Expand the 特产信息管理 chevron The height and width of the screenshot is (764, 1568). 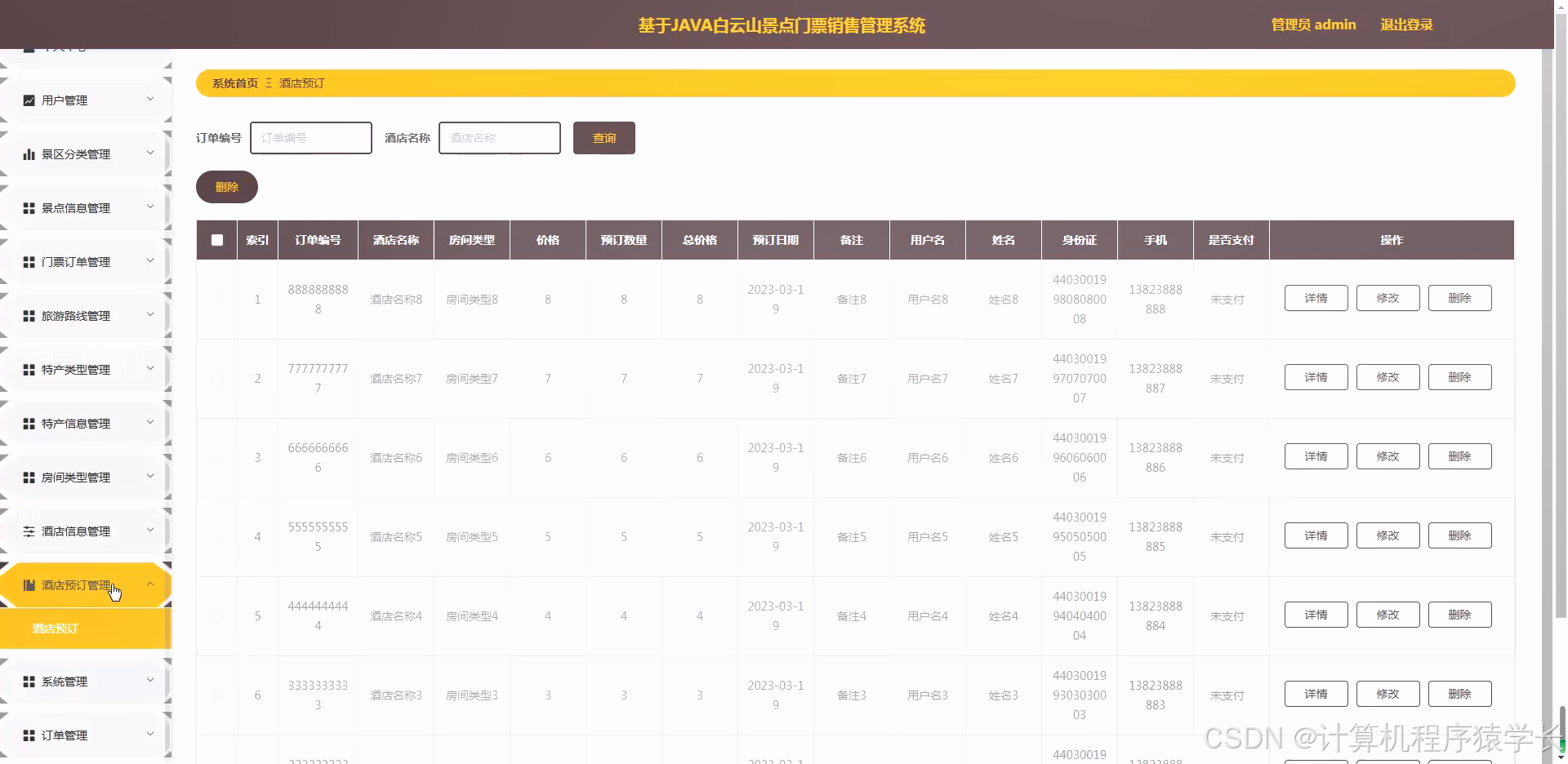pyautogui.click(x=150, y=423)
